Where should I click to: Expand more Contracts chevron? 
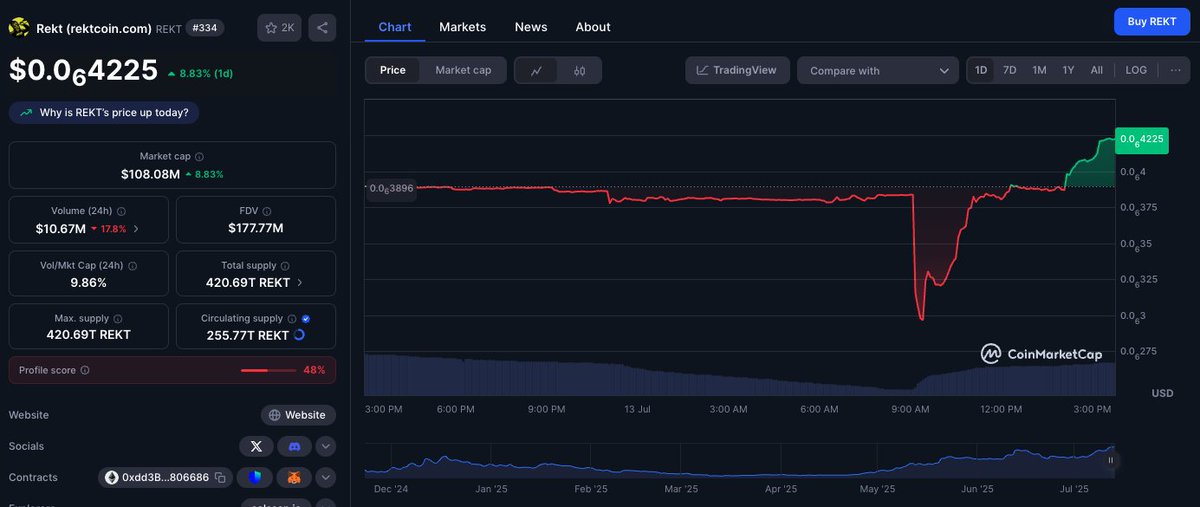325,478
